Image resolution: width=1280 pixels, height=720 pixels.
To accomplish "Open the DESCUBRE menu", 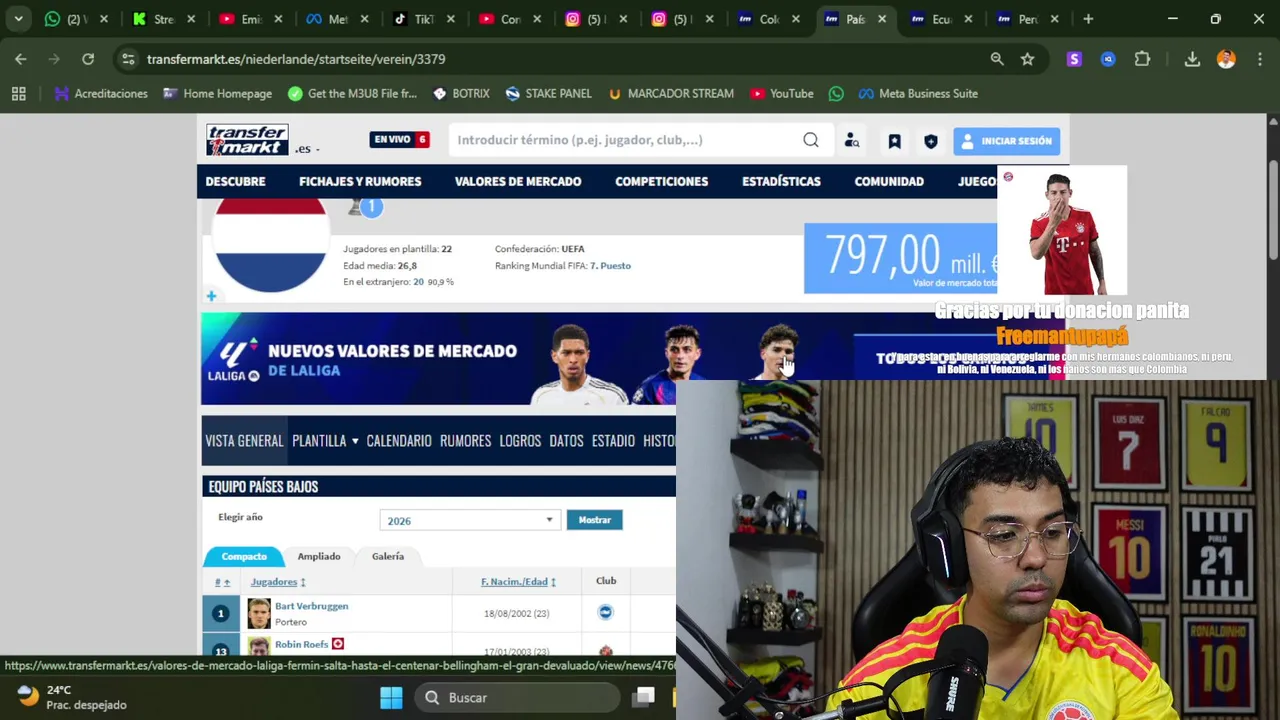I will (235, 181).
